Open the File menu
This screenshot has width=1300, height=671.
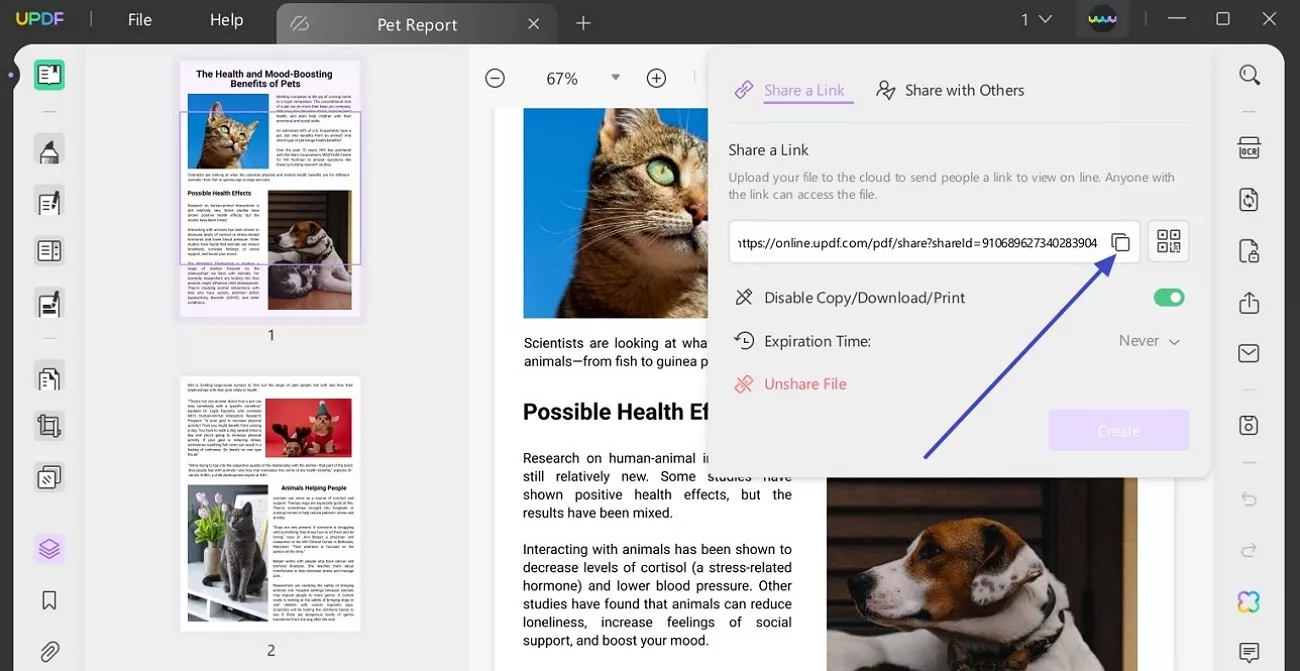pos(140,20)
